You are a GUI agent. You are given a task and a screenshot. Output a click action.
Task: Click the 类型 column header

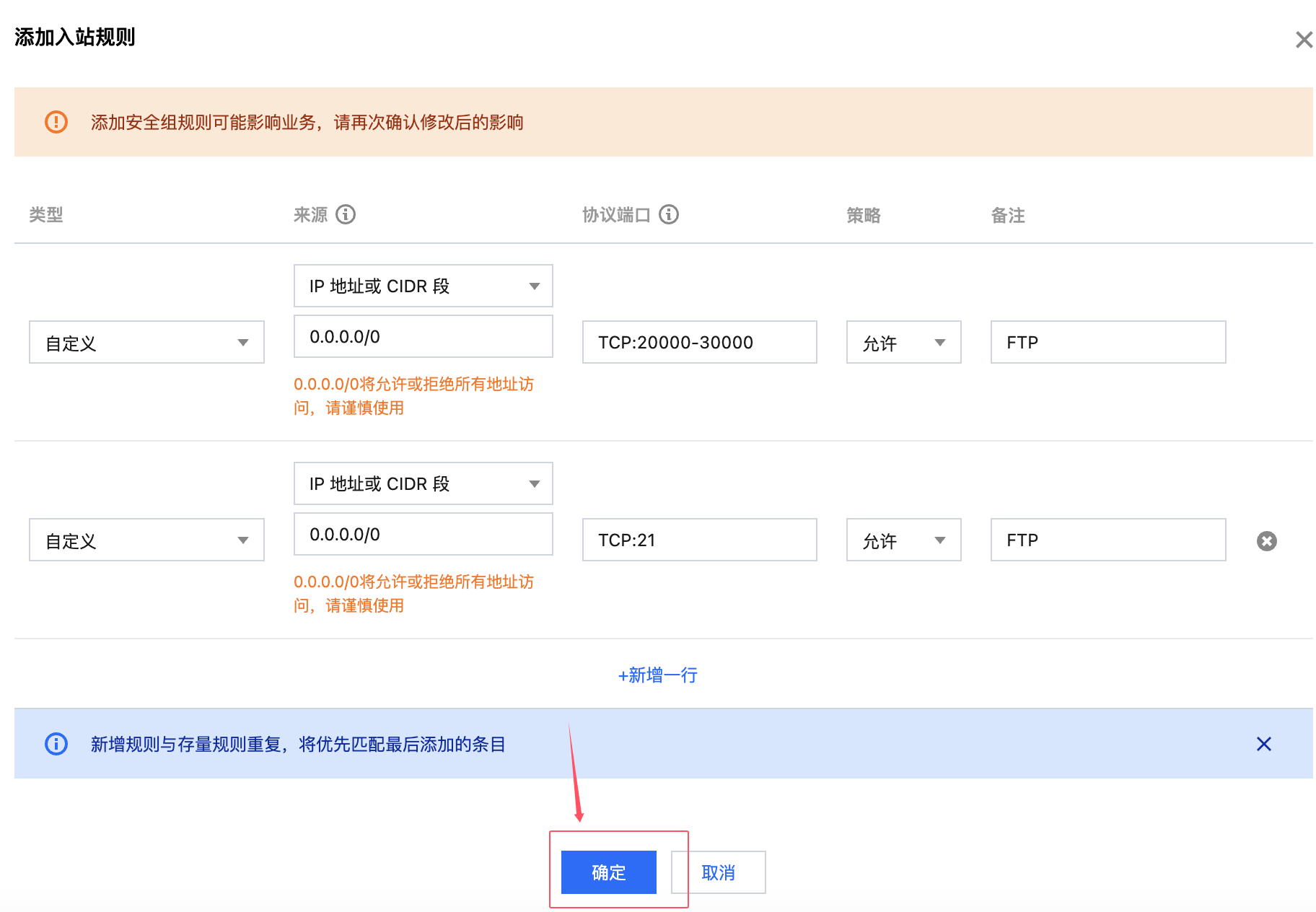pyautogui.click(x=46, y=215)
